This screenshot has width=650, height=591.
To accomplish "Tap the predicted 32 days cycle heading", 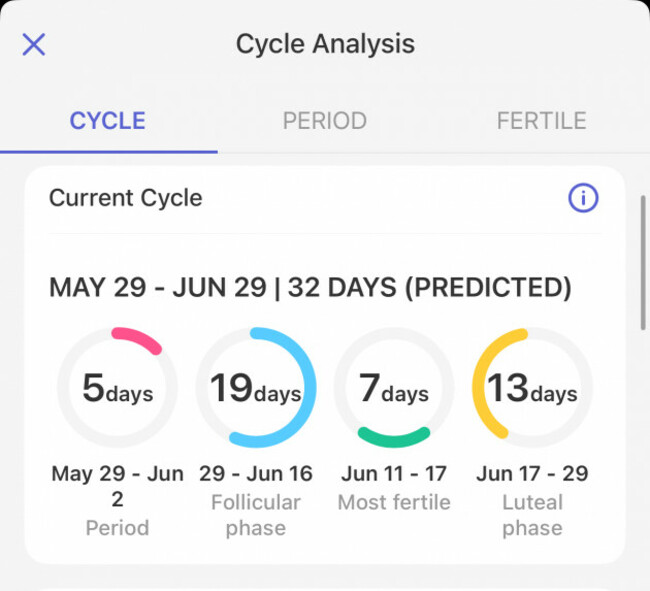I will (x=310, y=288).
